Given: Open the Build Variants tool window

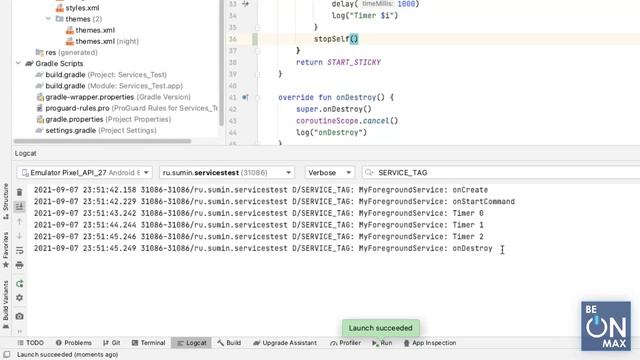Looking at the screenshot, I should [5, 304].
